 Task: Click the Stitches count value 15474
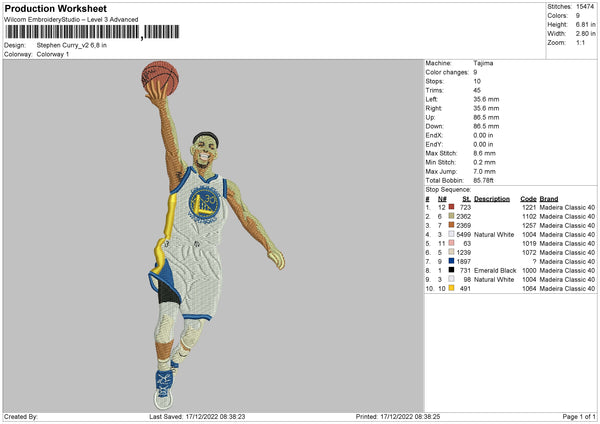click(x=584, y=7)
